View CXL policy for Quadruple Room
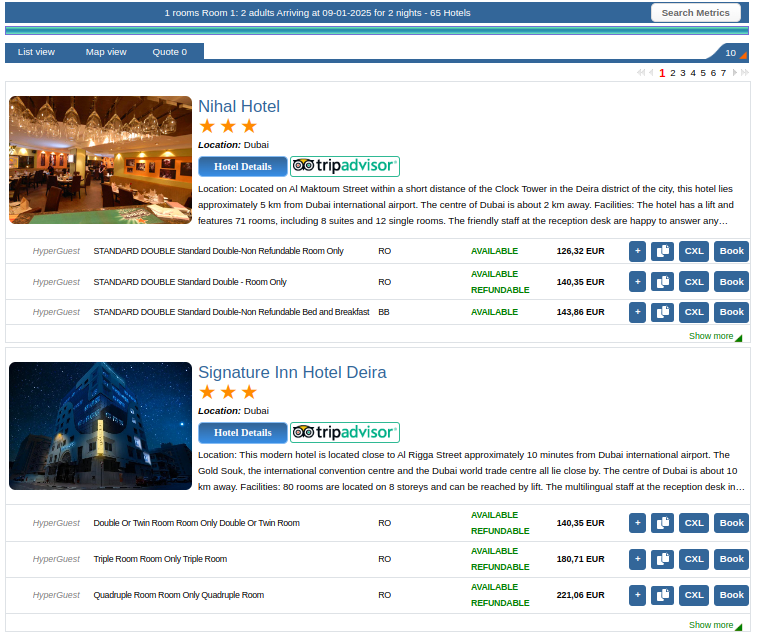The width and height of the screenshot is (757, 636). click(x=694, y=595)
